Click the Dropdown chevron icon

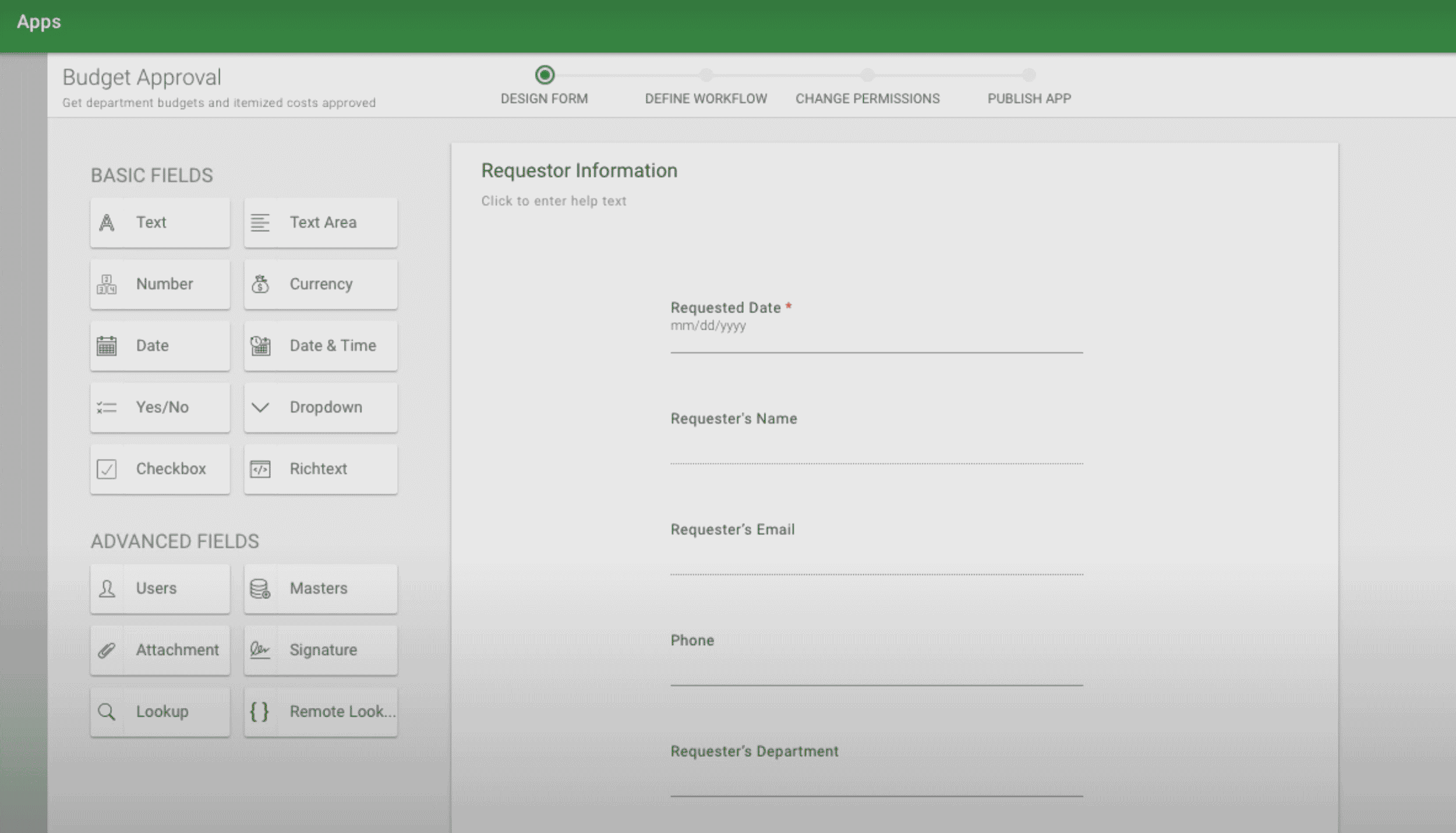coord(260,407)
